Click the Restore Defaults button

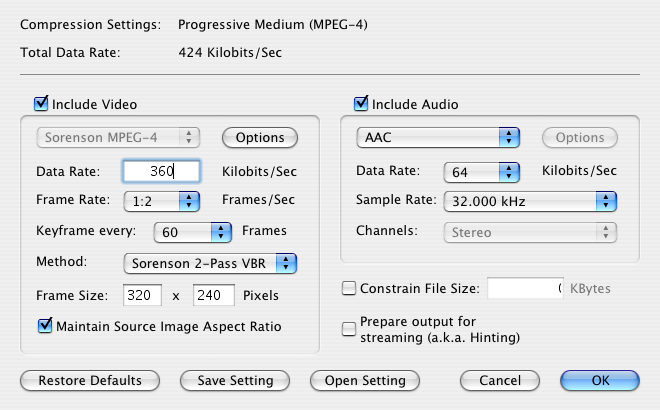point(89,380)
